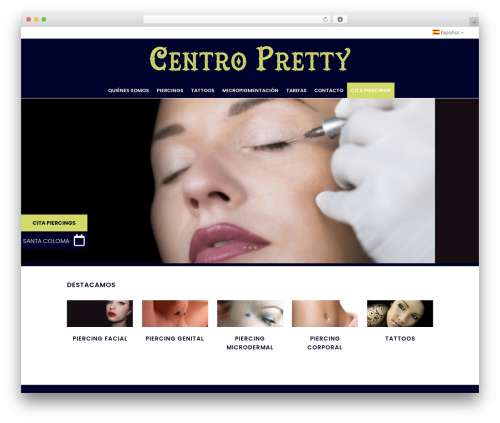This screenshot has width=500, height=423.
Task: Open the Tarifas navigation item
Action: tap(296, 90)
